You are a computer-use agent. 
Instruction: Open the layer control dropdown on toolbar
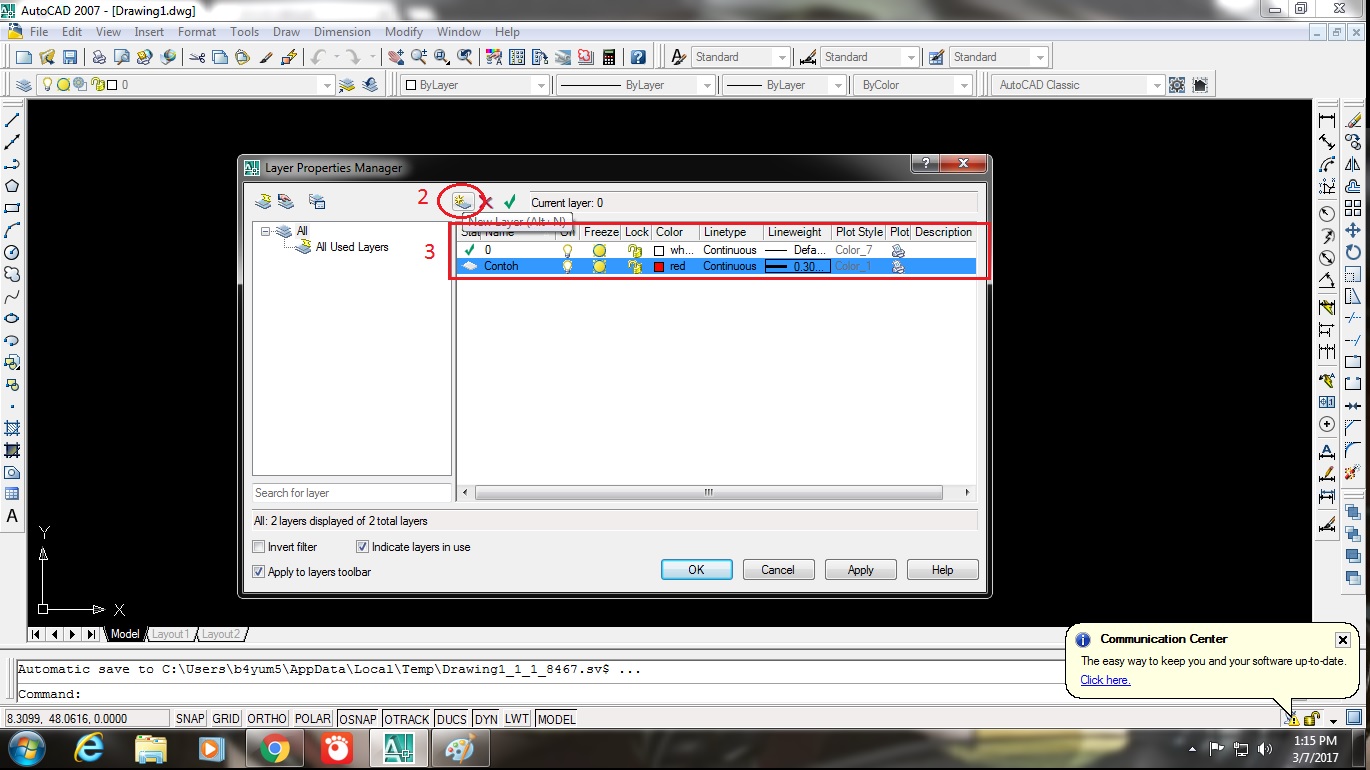tap(326, 84)
